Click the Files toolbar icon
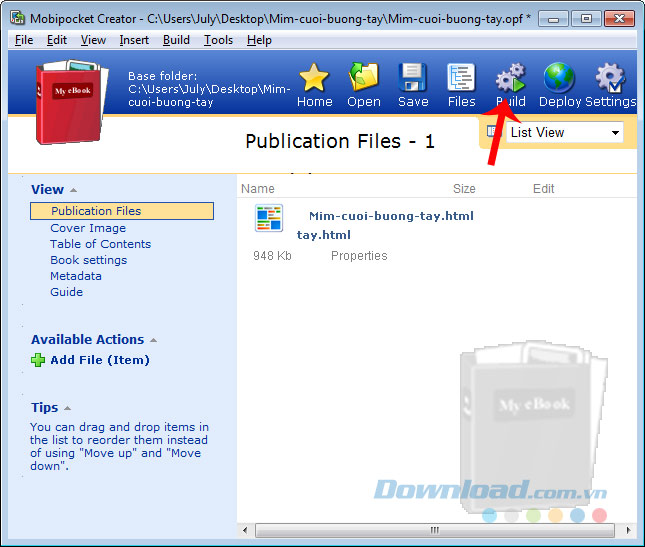This screenshot has width=645, height=547. (461, 77)
